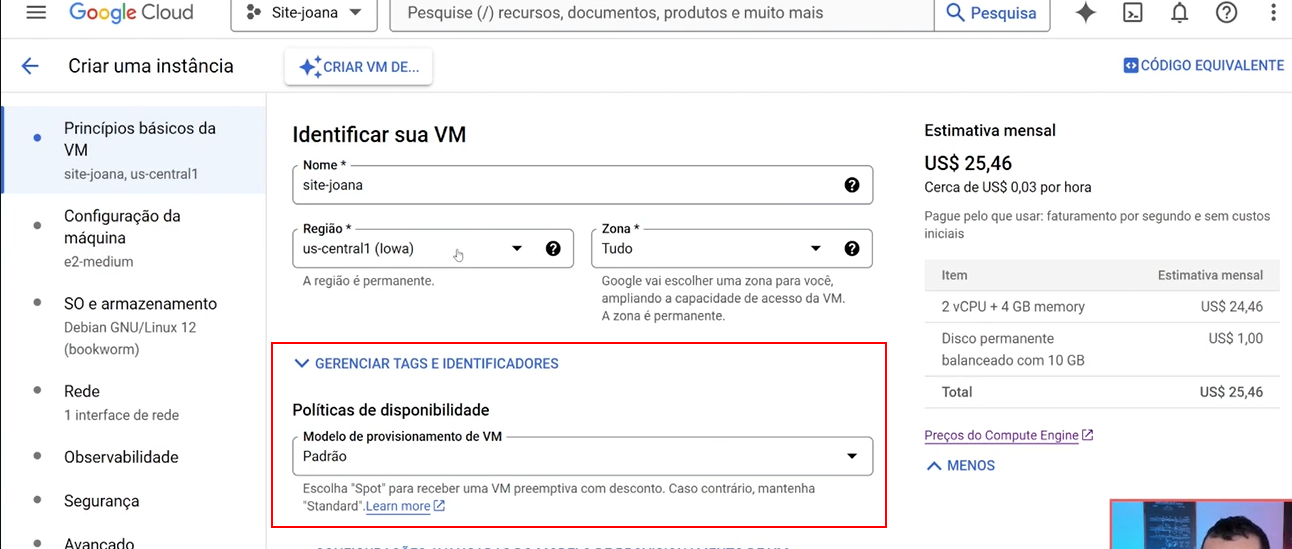Select Rede section

134,402
